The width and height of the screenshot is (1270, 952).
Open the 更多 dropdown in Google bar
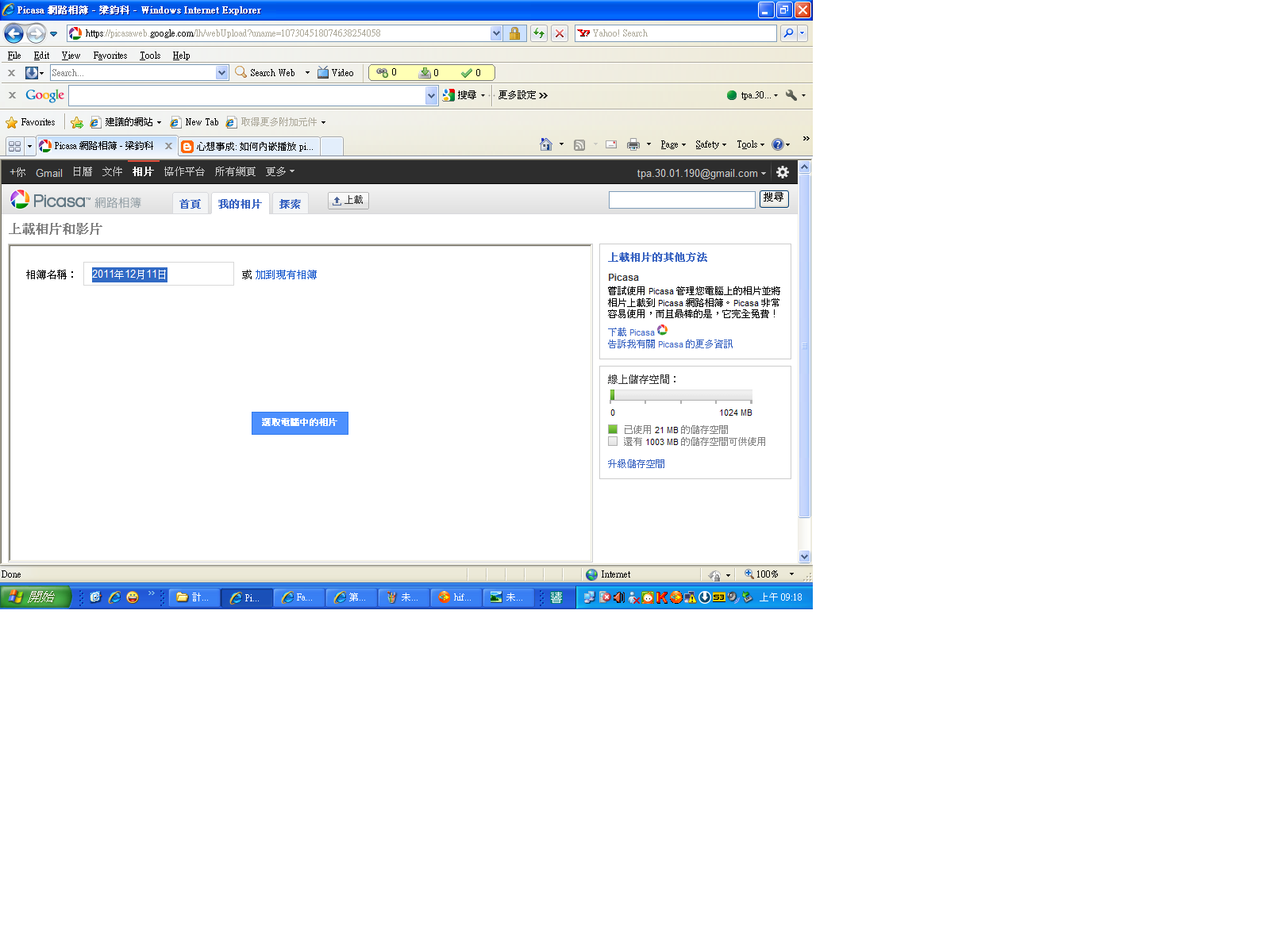[x=279, y=171]
